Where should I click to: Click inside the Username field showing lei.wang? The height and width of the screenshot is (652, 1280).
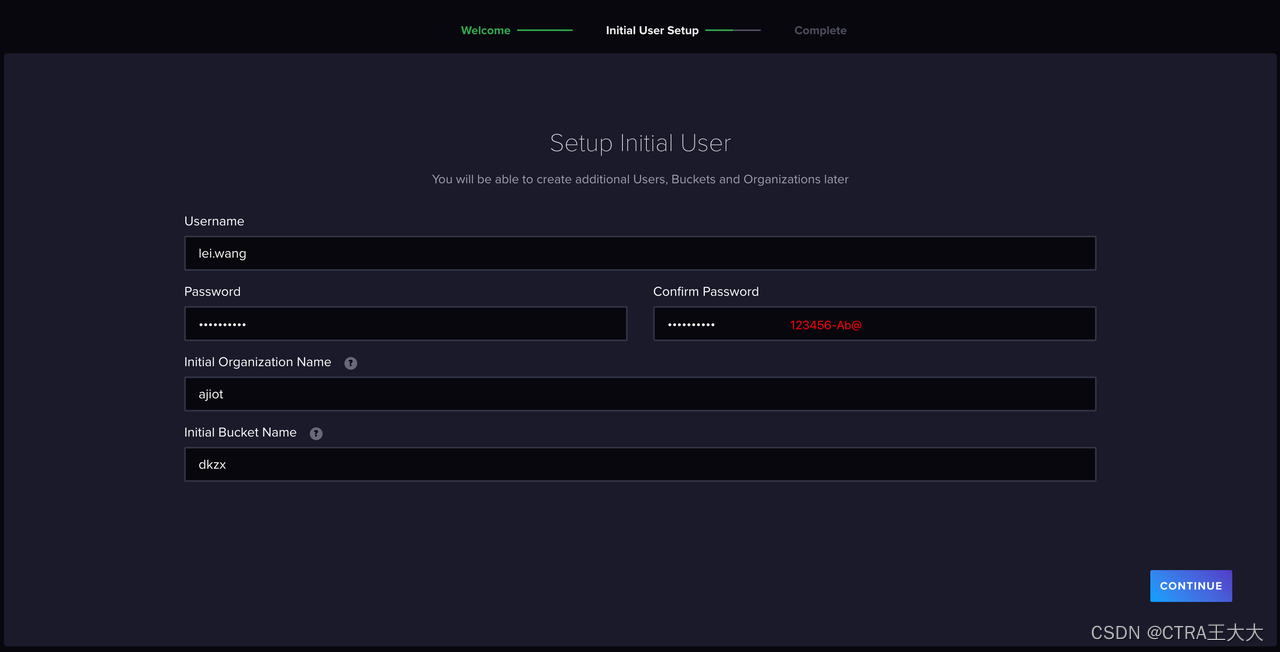point(640,253)
